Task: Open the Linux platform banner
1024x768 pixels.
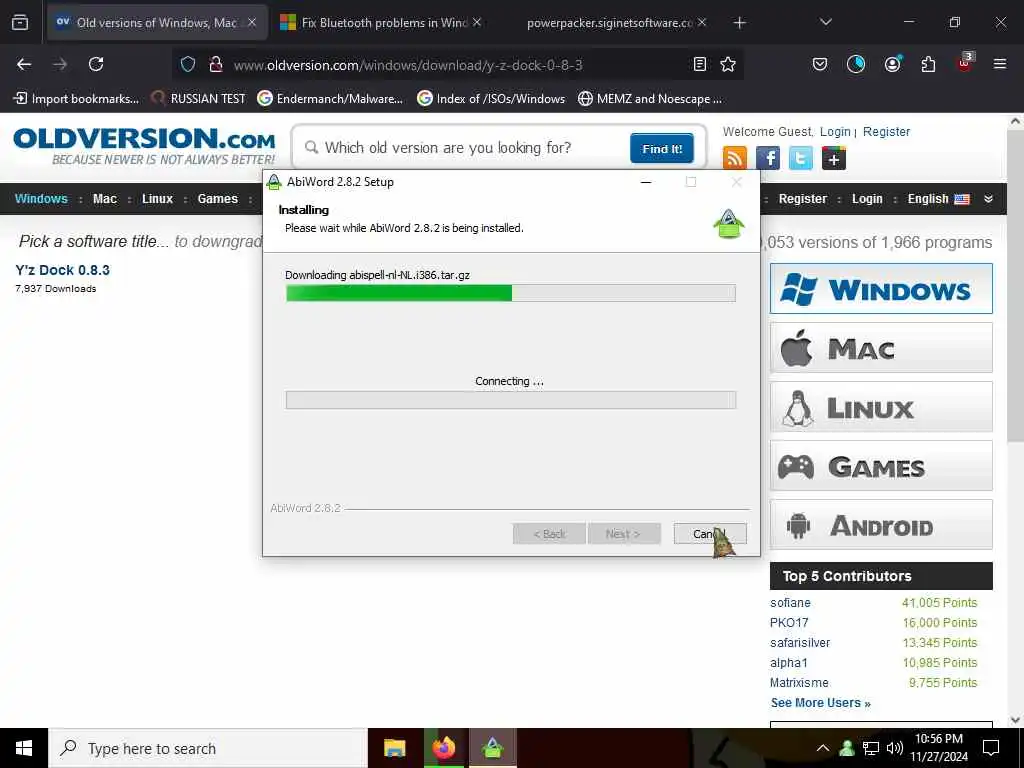Action: (881, 407)
